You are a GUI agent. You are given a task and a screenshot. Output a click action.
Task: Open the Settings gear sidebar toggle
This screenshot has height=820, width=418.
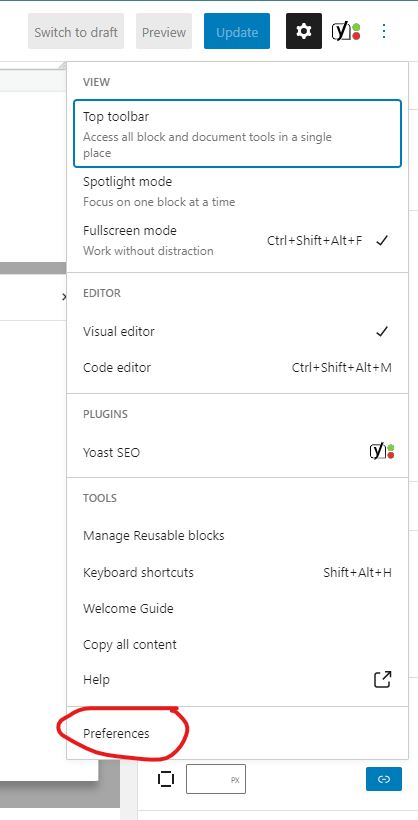[x=303, y=31]
